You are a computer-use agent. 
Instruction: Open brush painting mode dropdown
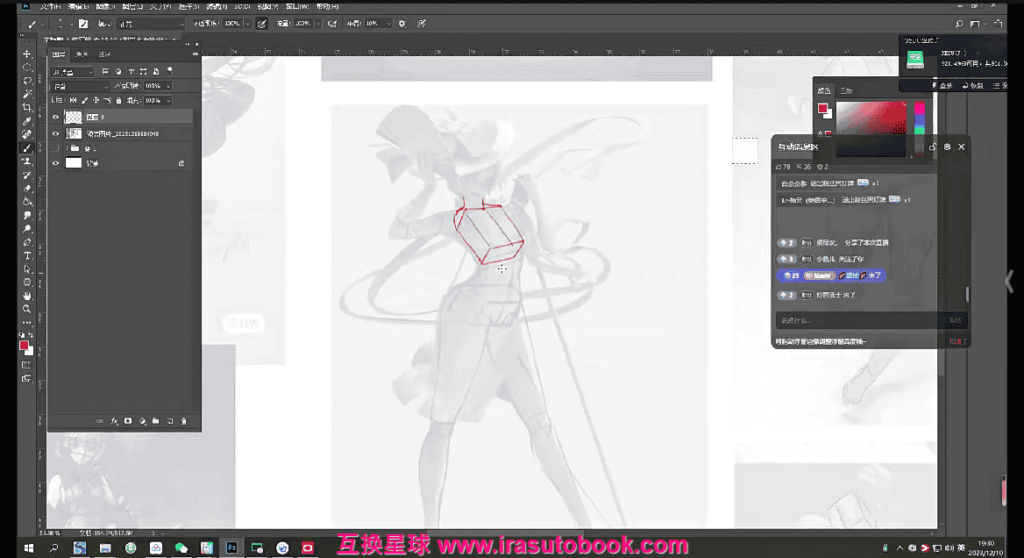[x=151, y=24]
